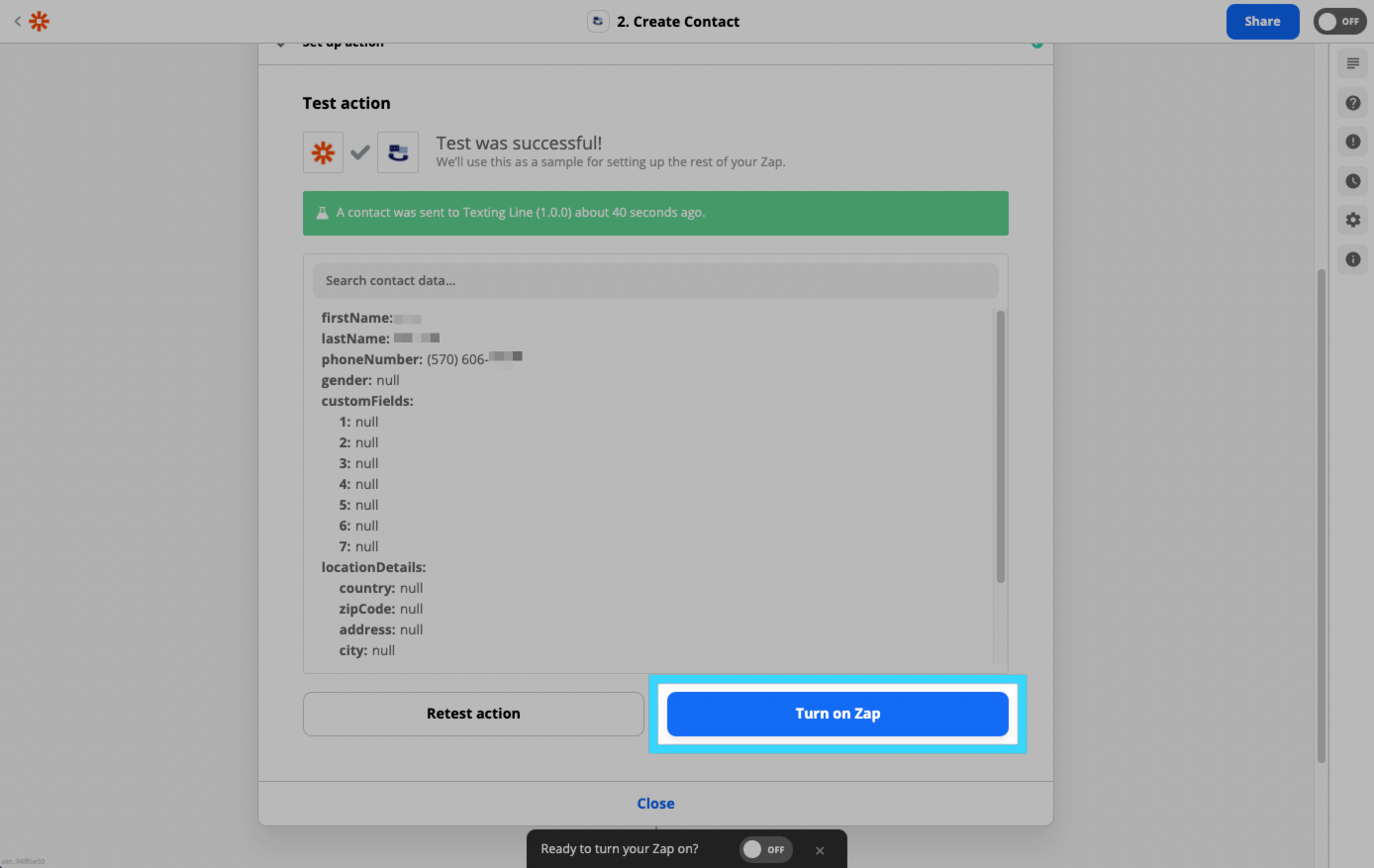Click the gray checkmark icon under Test action
Screen dimensions: 1374x868
click(360, 152)
